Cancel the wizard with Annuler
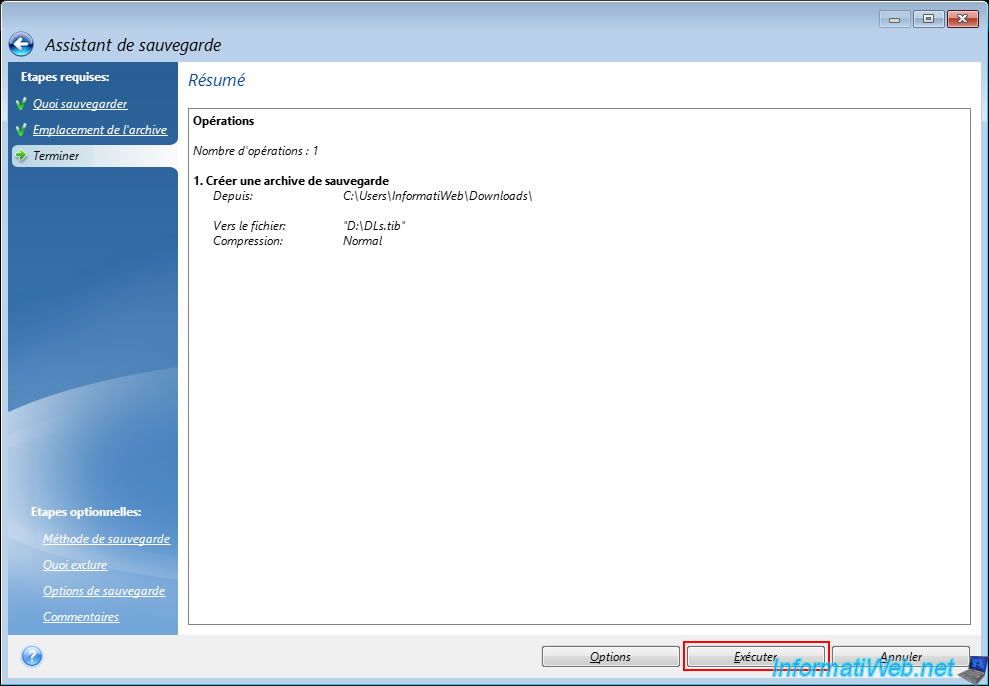Viewport: 989px width, 686px height. point(900,657)
